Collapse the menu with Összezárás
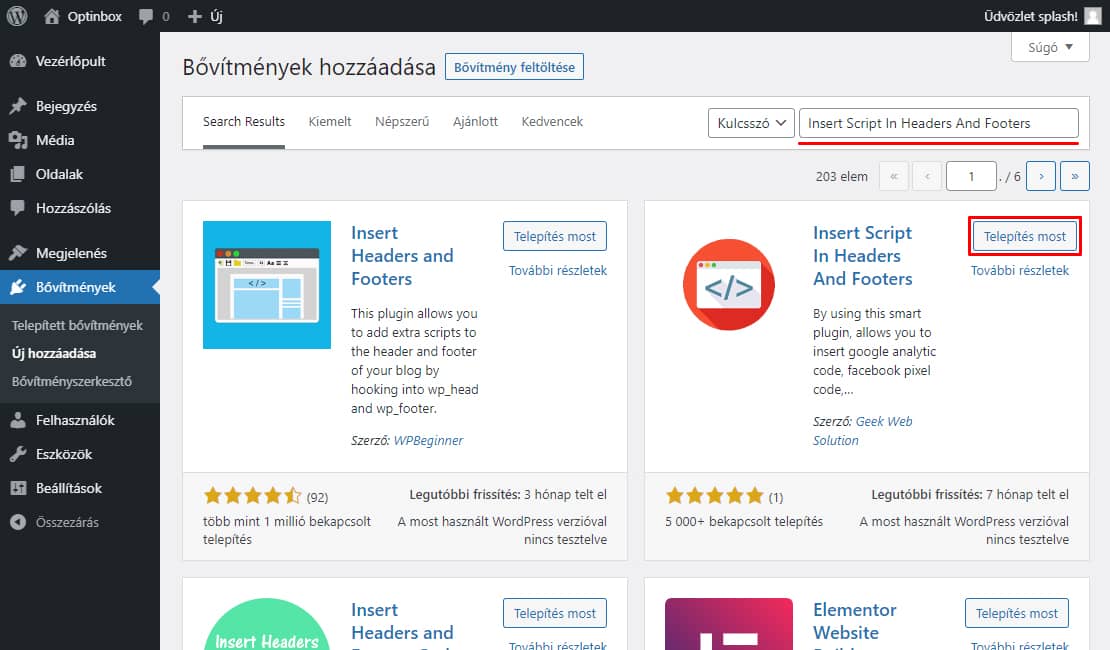The height and width of the screenshot is (650, 1110). point(67,522)
